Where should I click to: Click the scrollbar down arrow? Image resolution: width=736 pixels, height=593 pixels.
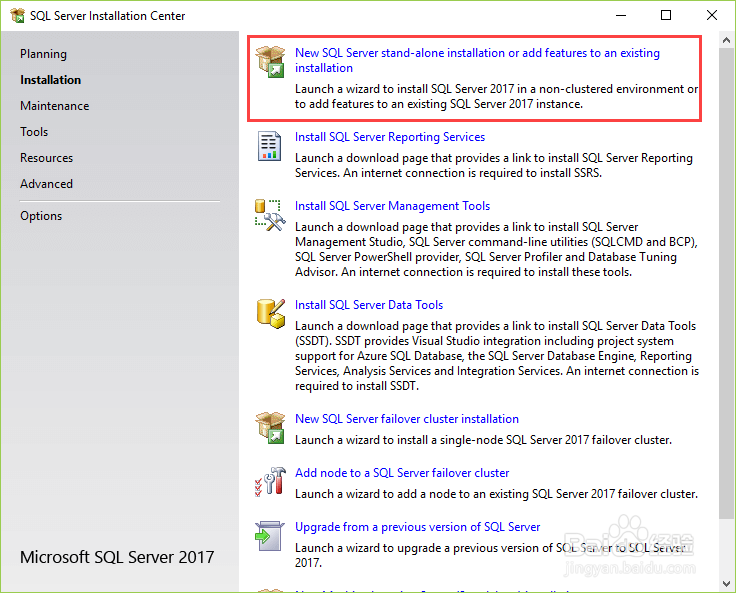coord(727,584)
